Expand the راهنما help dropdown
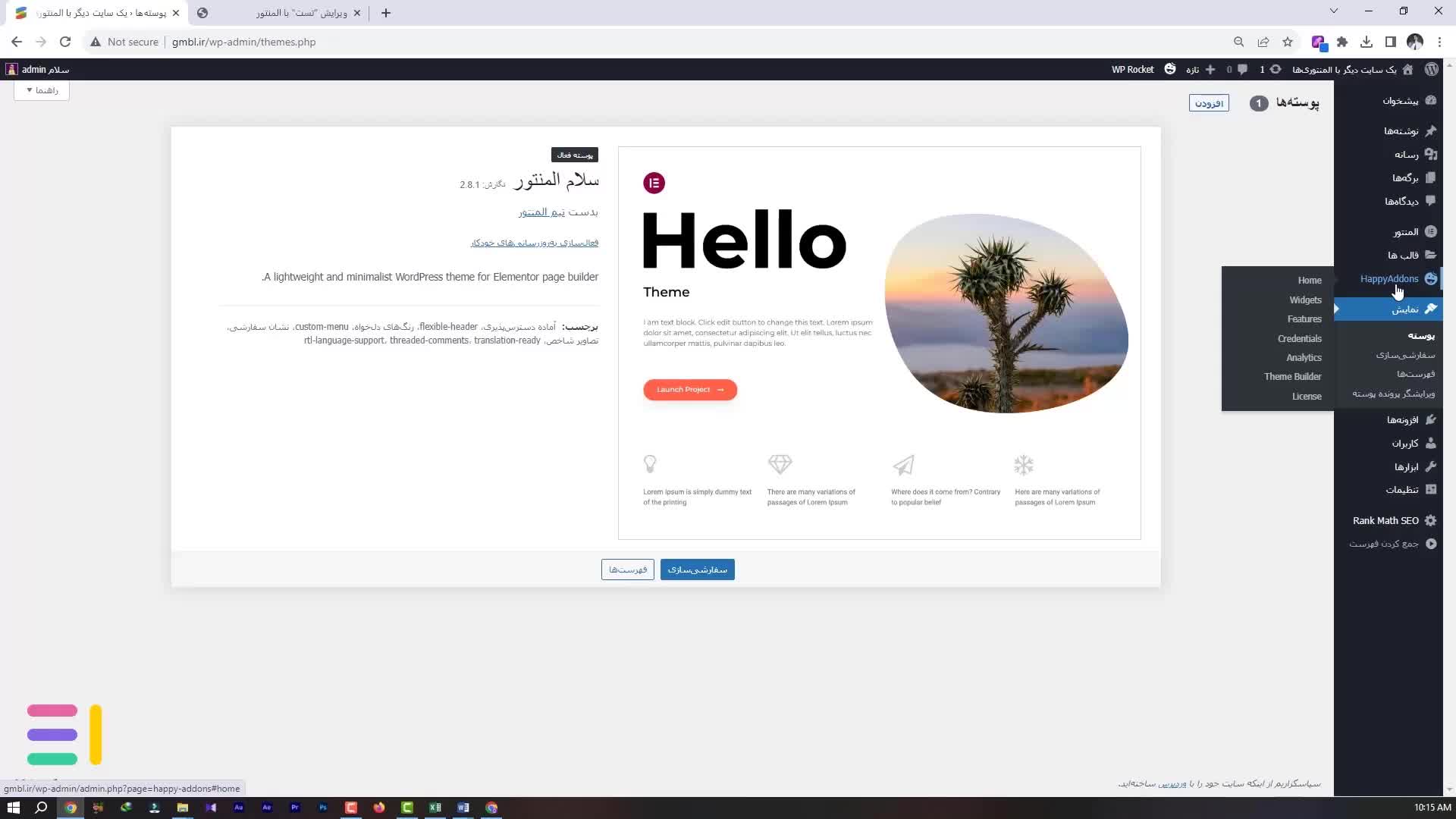Image resolution: width=1456 pixels, height=819 pixels. (42, 90)
